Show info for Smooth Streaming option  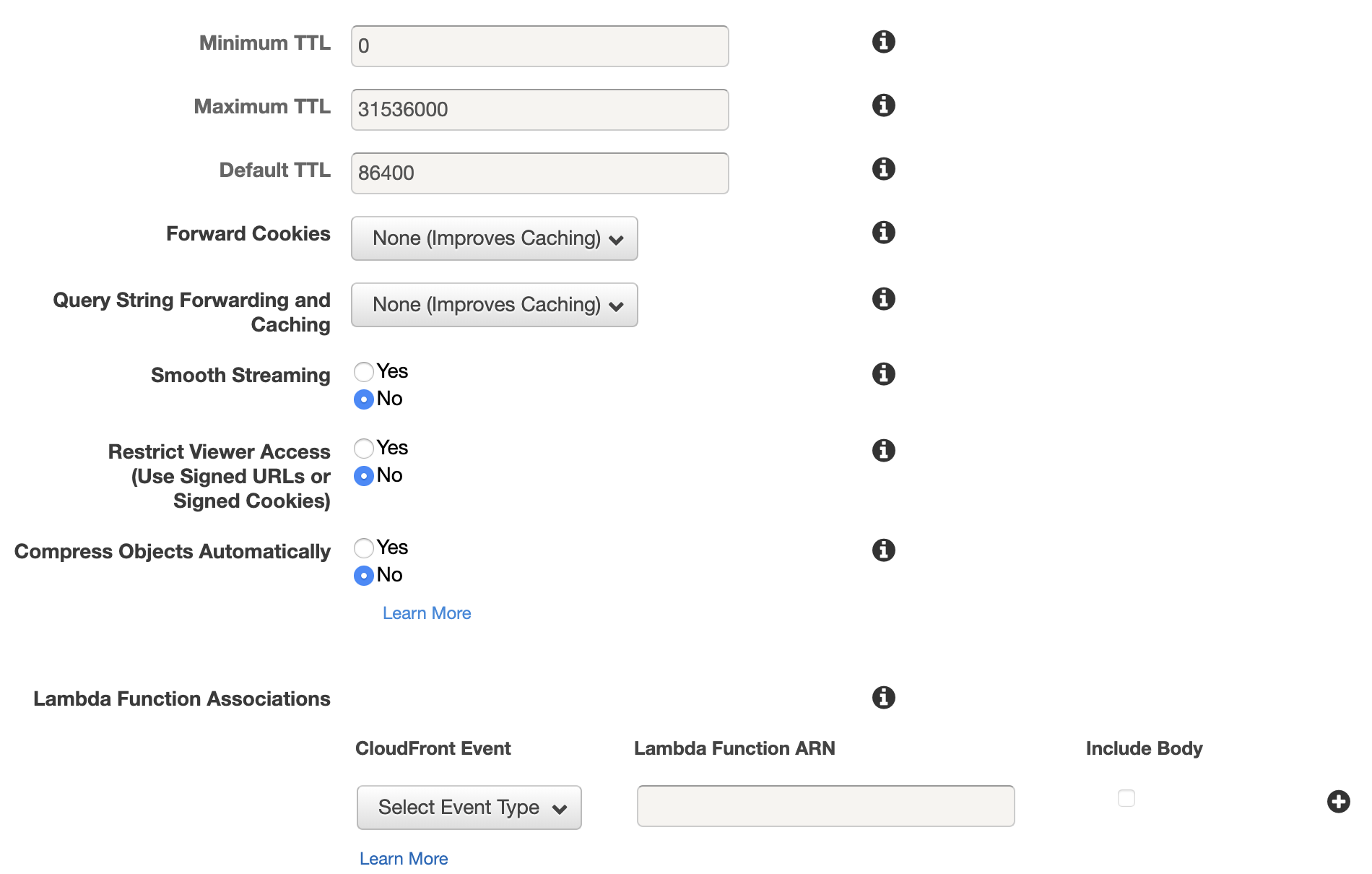[883, 374]
